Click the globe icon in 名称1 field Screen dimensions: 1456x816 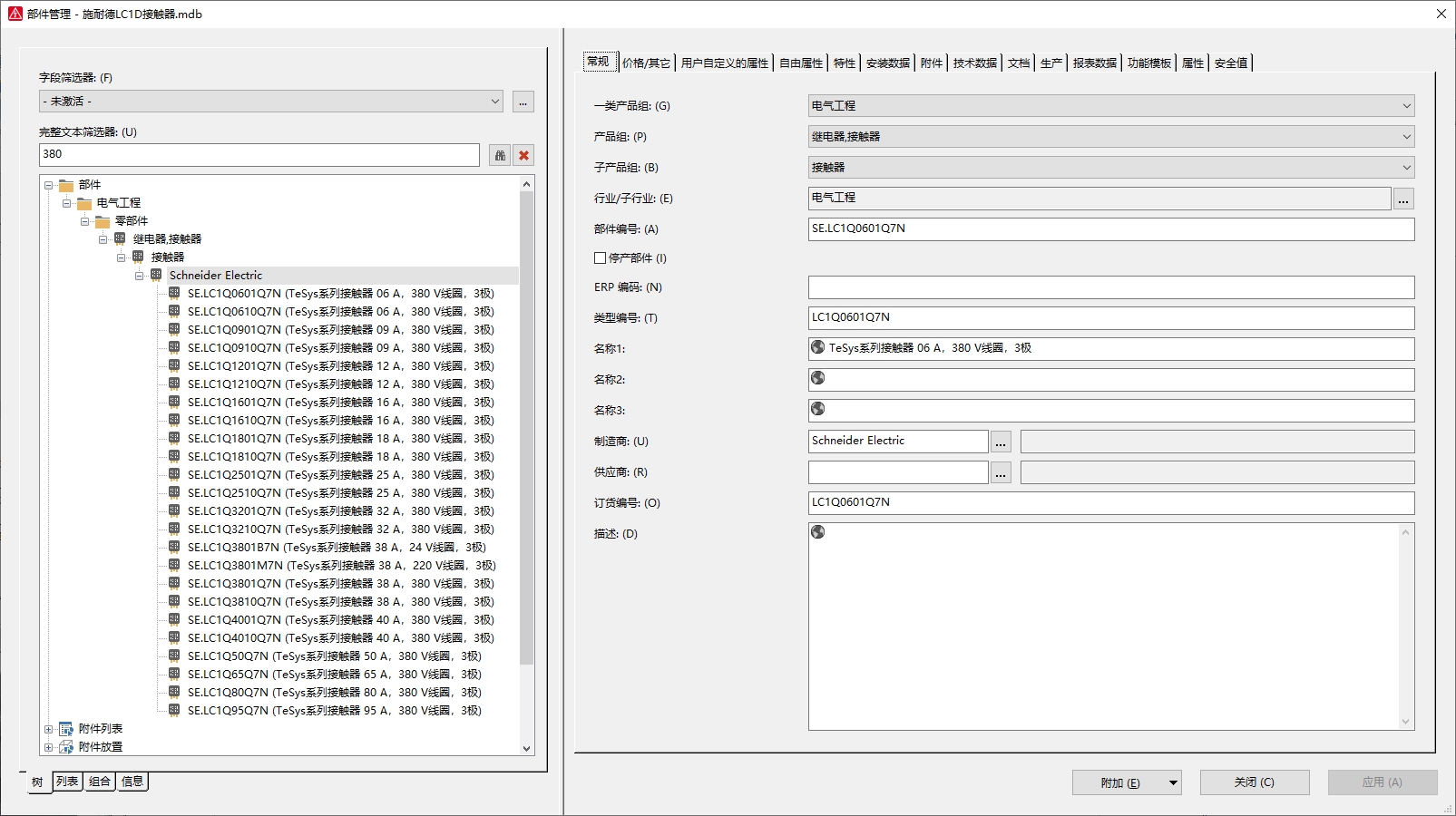tap(817, 347)
